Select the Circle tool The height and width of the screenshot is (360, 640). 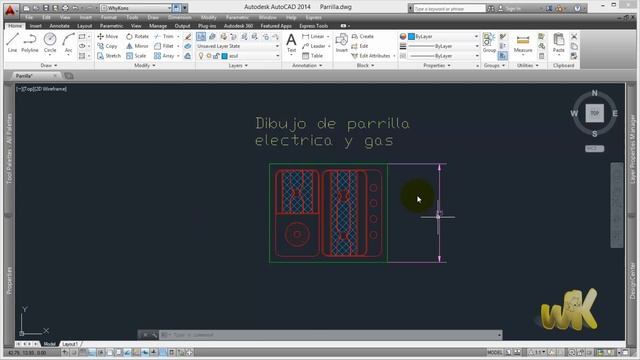click(50, 42)
